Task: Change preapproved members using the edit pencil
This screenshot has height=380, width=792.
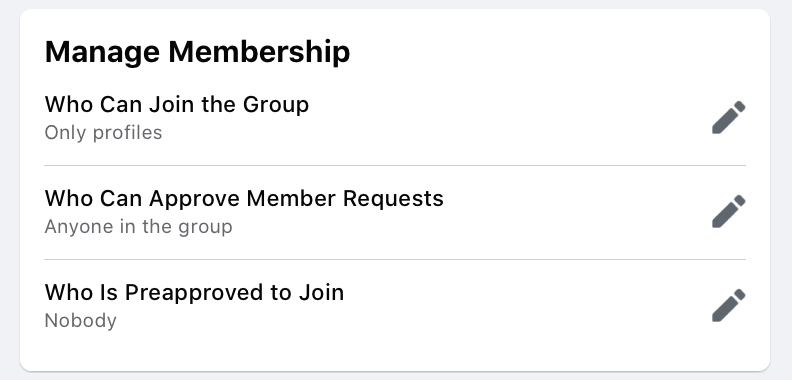Action: [x=728, y=305]
